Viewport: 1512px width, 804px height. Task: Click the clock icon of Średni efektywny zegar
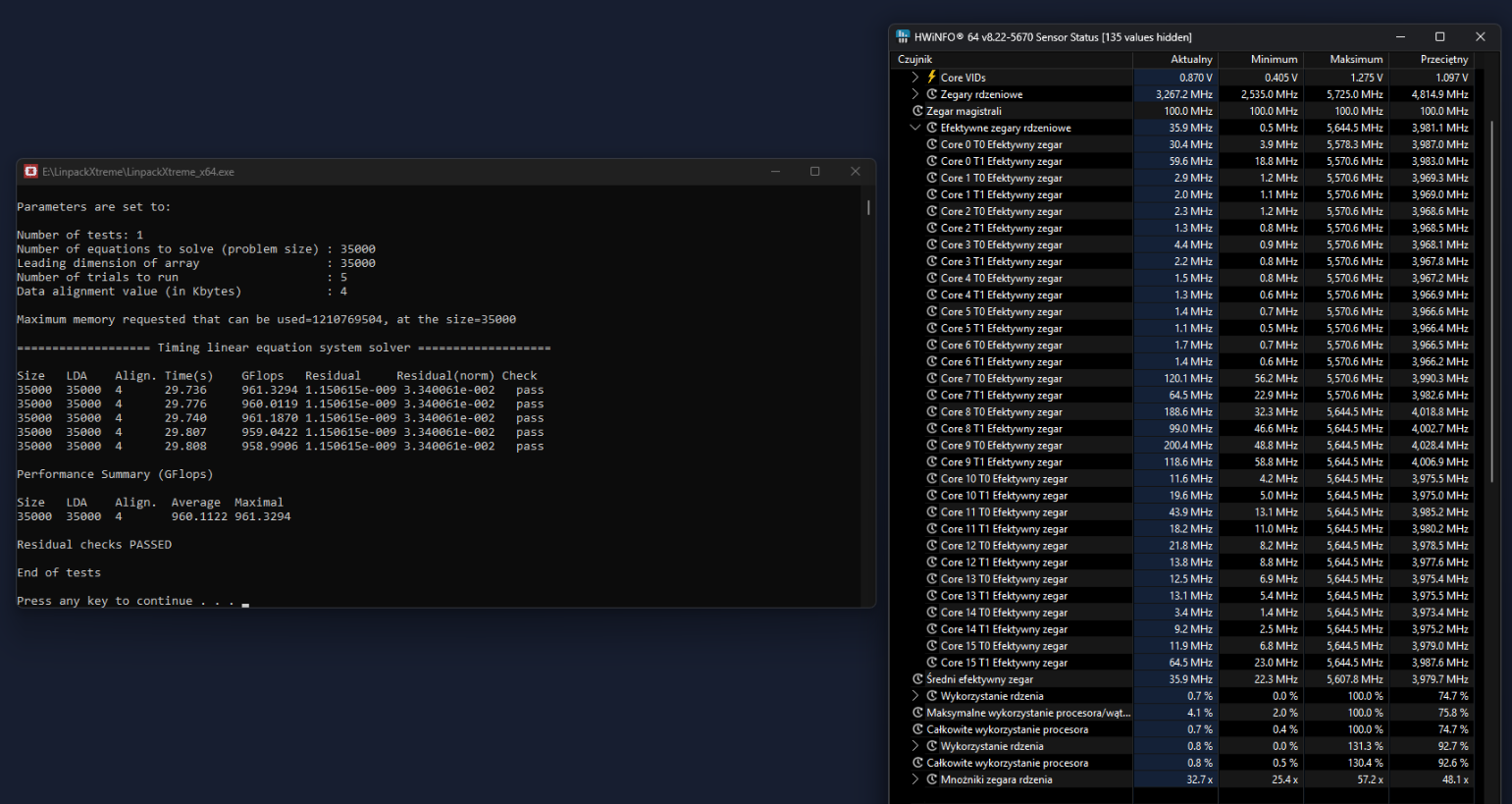(917, 678)
